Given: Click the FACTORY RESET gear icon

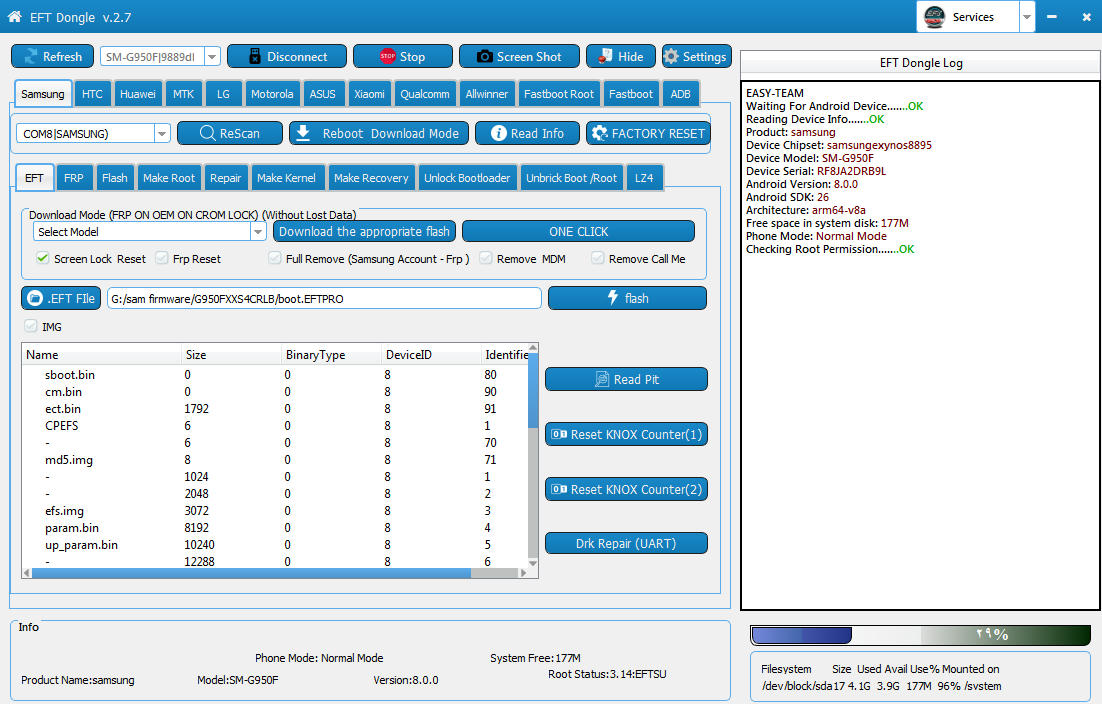Looking at the screenshot, I should (x=599, y=133).
